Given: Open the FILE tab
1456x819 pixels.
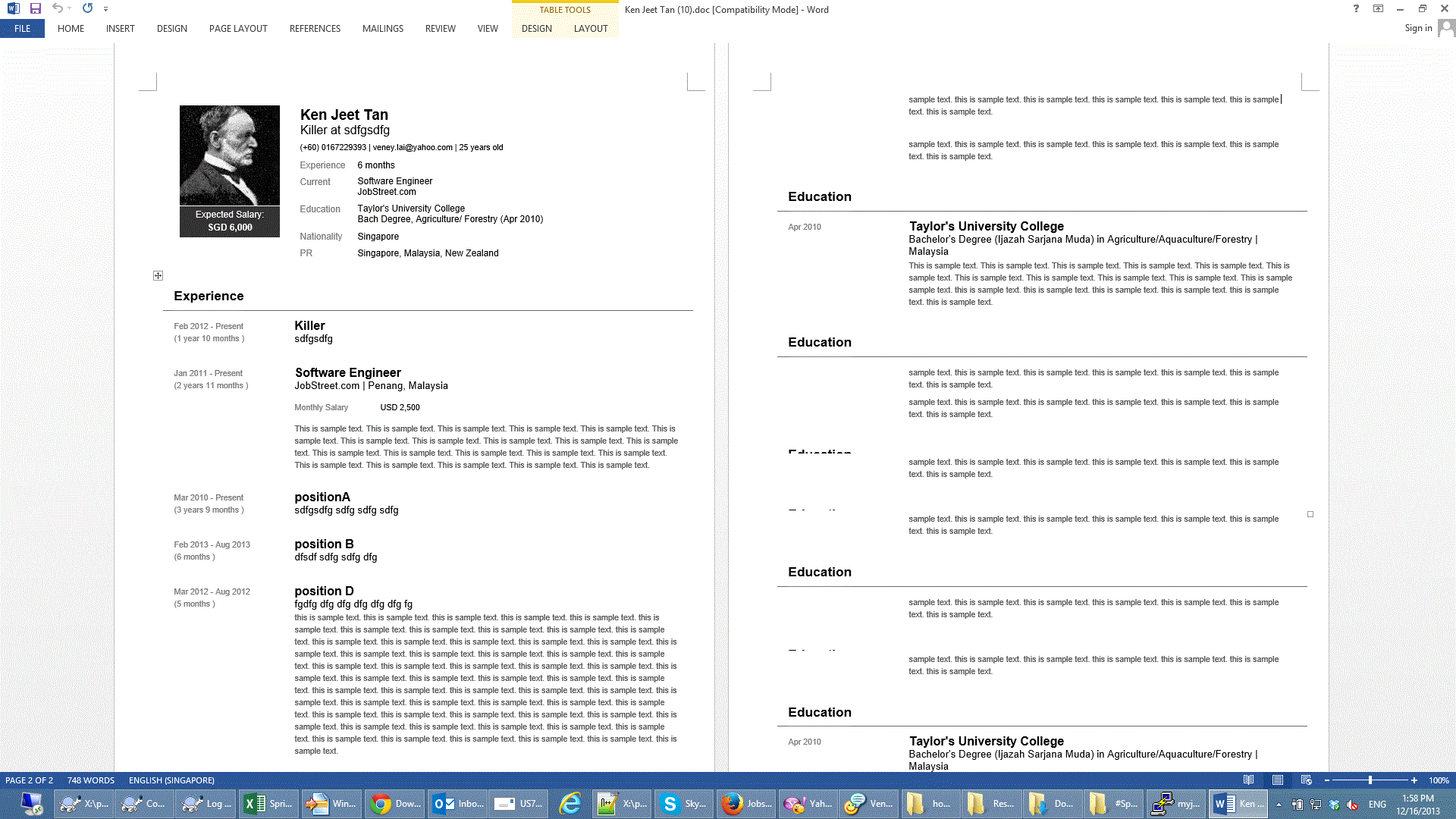Looking at the screenshot, I should click(x=22, y=29).
